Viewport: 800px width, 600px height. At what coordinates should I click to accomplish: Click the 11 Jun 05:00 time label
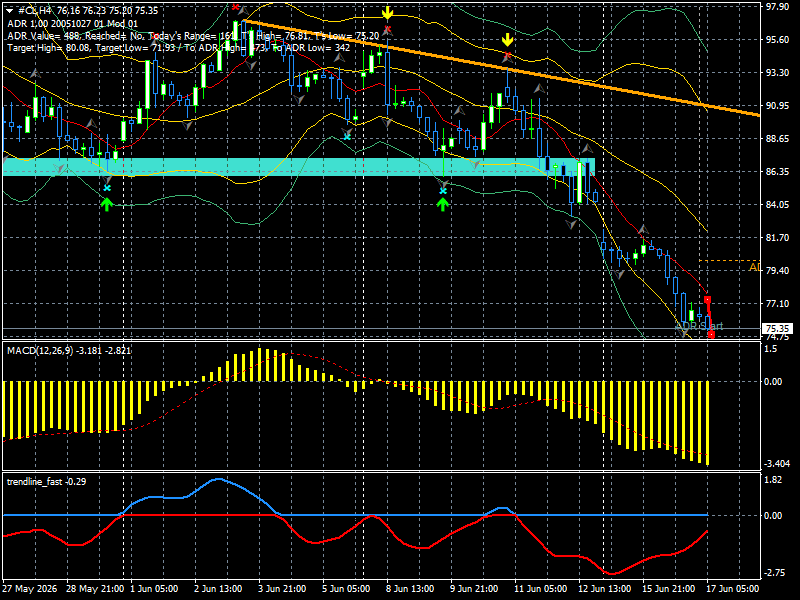tap(540, 589)
